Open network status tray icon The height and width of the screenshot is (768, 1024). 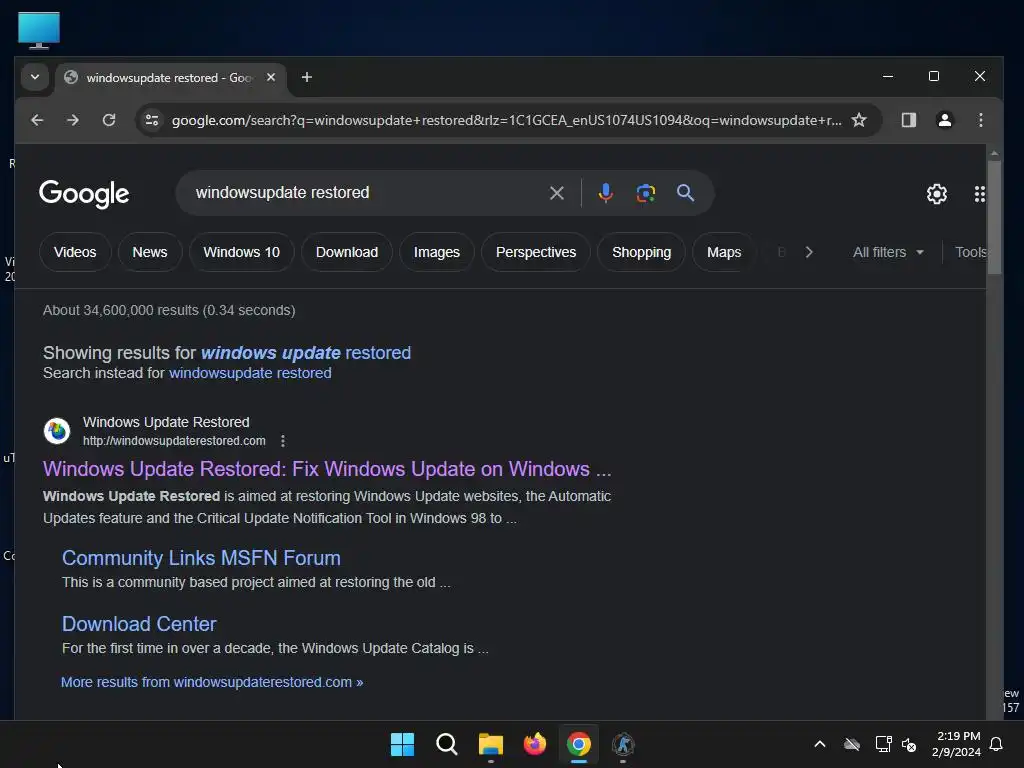[884, 744]
